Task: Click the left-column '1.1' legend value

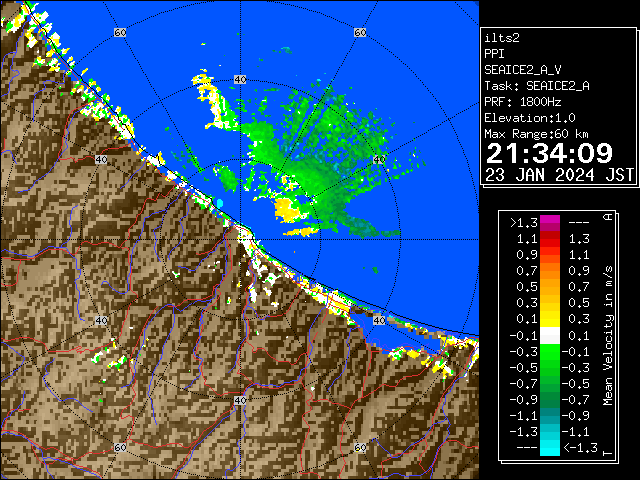Action: coord(527,239)
